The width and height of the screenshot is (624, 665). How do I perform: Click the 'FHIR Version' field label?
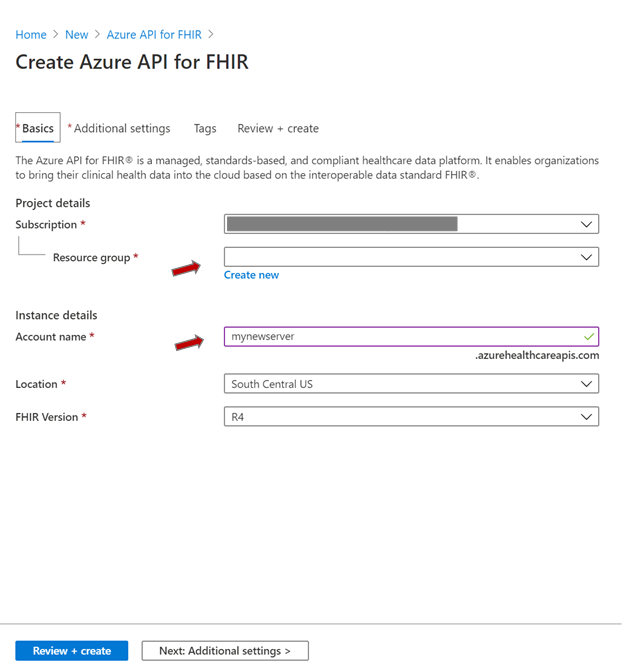tap(47, 417)
